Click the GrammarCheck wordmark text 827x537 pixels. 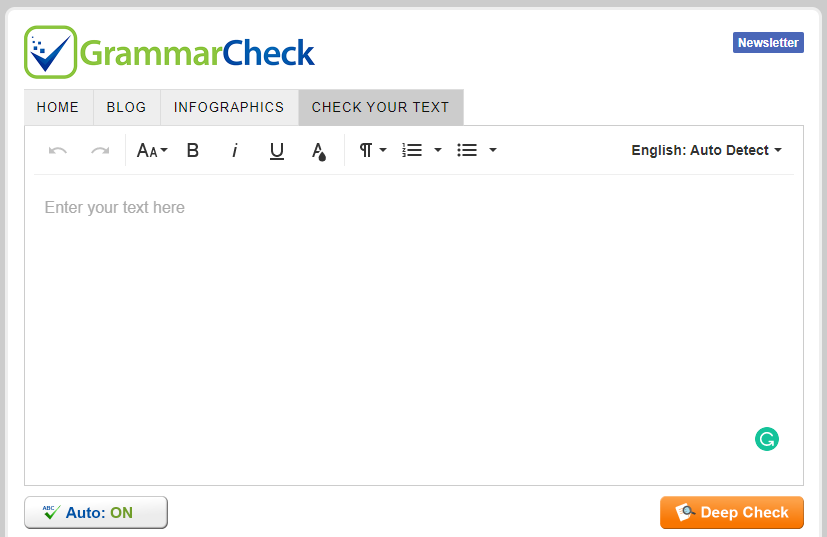pyautogui.click(x=197, y=53)
